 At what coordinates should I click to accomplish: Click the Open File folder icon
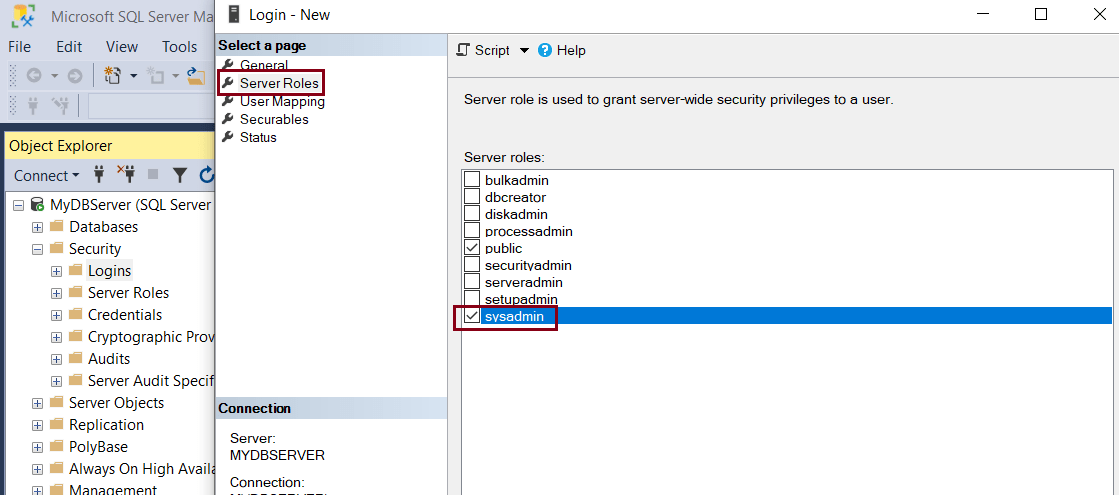point(196,76)
